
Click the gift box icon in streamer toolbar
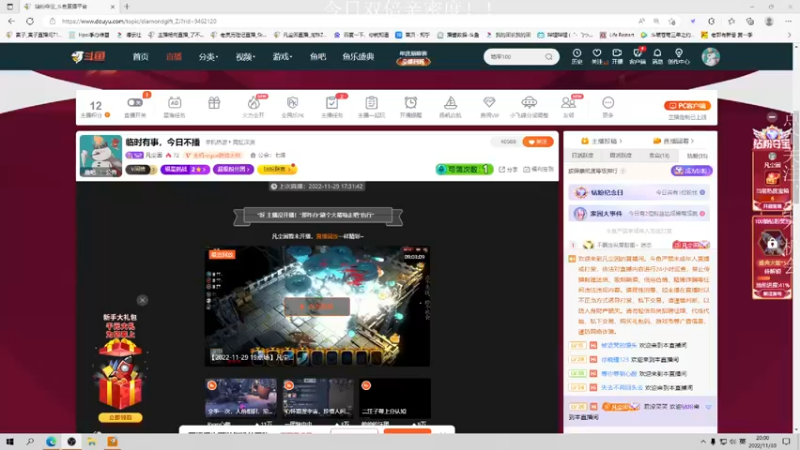coord(214,104)
